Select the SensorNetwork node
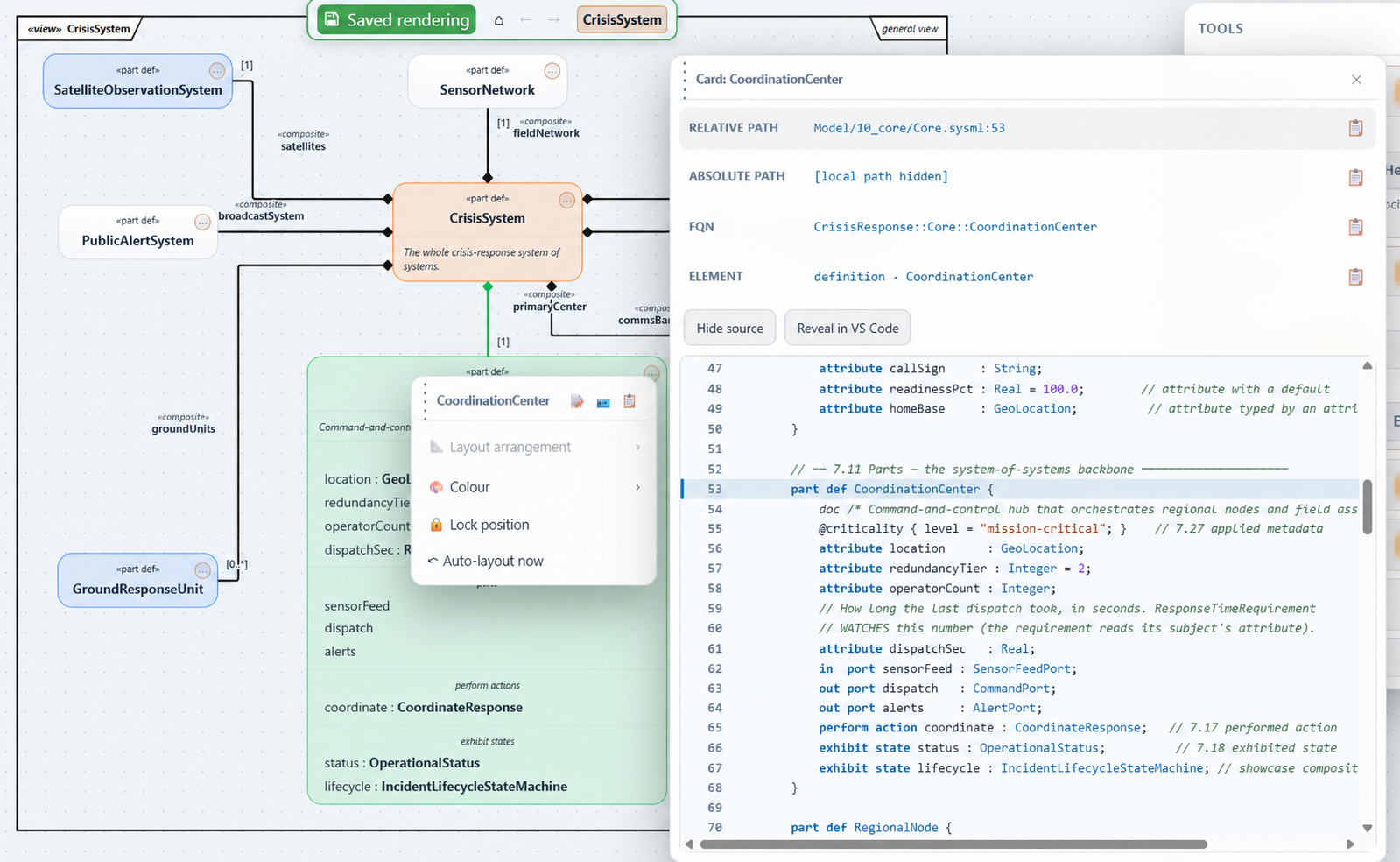The width and height of the screenshot is (1400, 862). click(x=487, y=81)
